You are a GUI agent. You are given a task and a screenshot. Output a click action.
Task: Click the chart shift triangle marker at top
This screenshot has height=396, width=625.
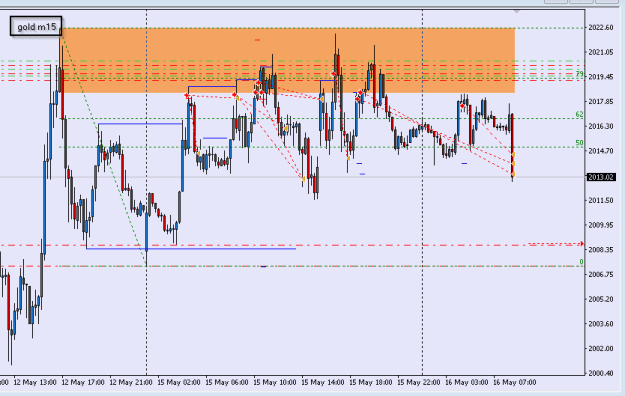517,12
